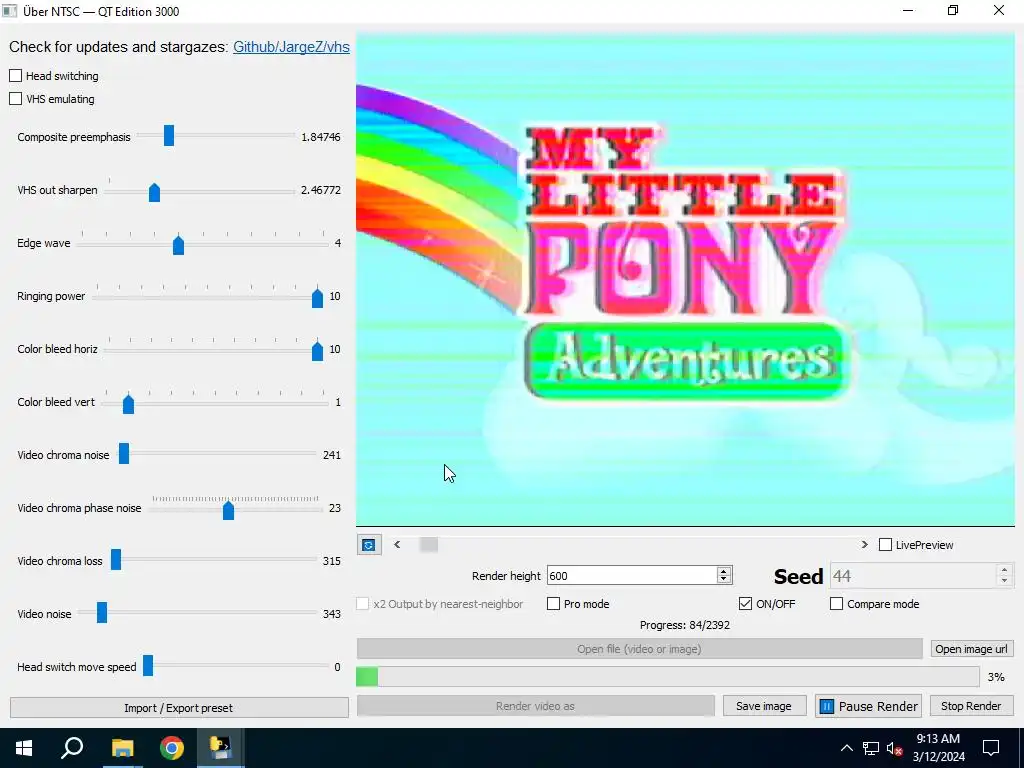The width and height of the screenshot is (1024, 768).
Task: Click Composite preemphasis value 1.84746
Action: click(321, 137)
